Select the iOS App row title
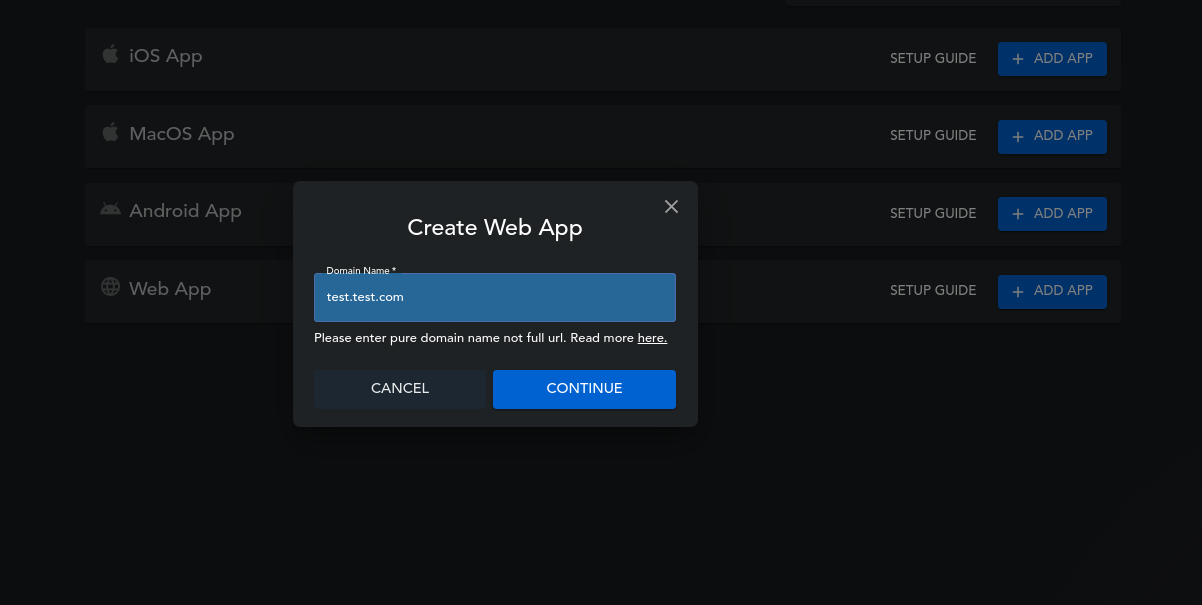The height and width of the screenshot is (605, 1202). tap(166, 56)
